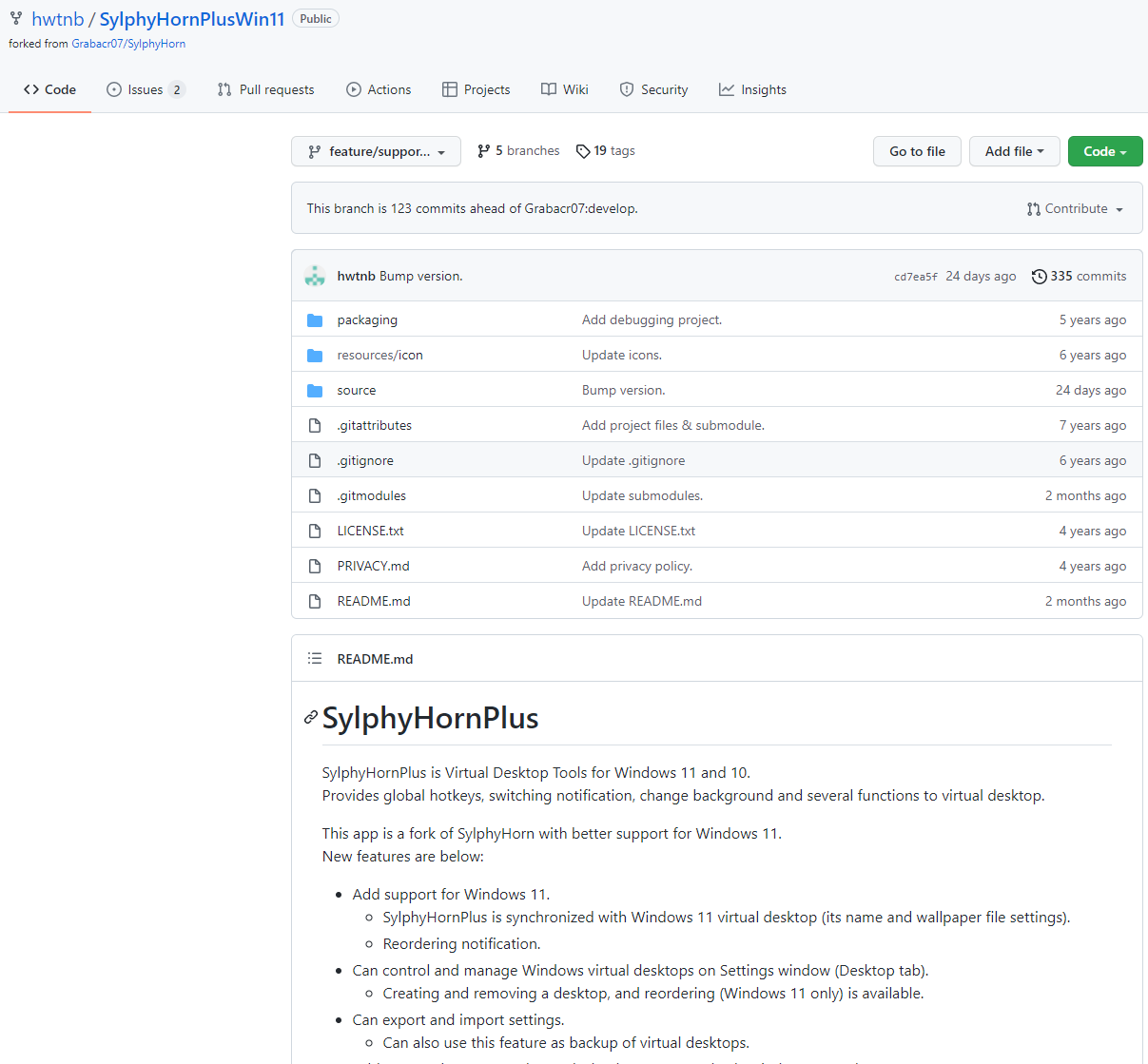Open the green Code dropdown

[x=1105, y=151]
